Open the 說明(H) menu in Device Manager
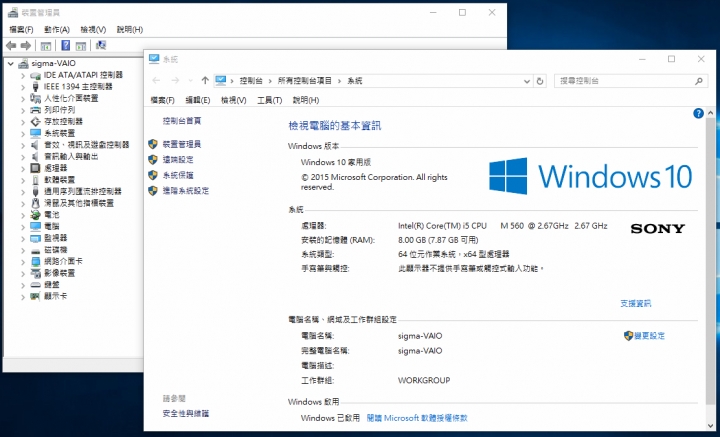720x437 pixels. 129,29
